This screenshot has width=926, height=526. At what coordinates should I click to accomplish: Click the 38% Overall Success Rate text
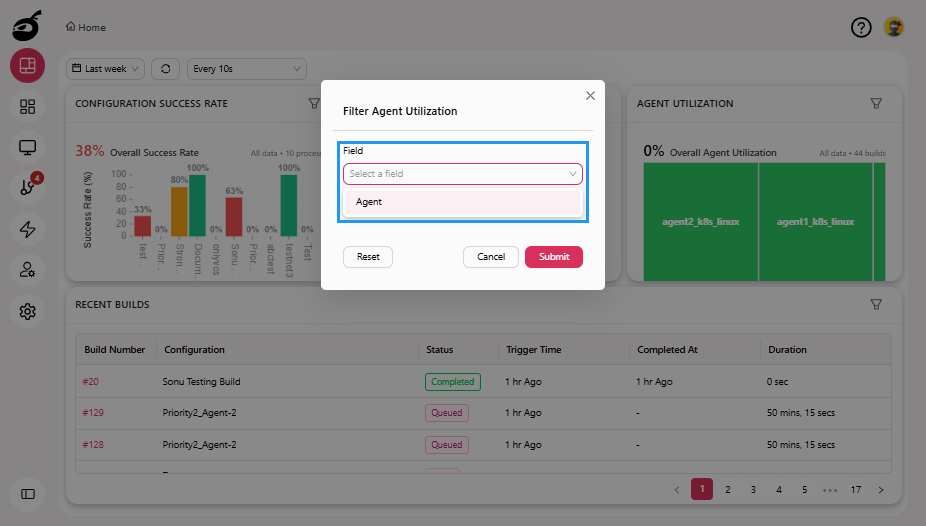point(136,152)
